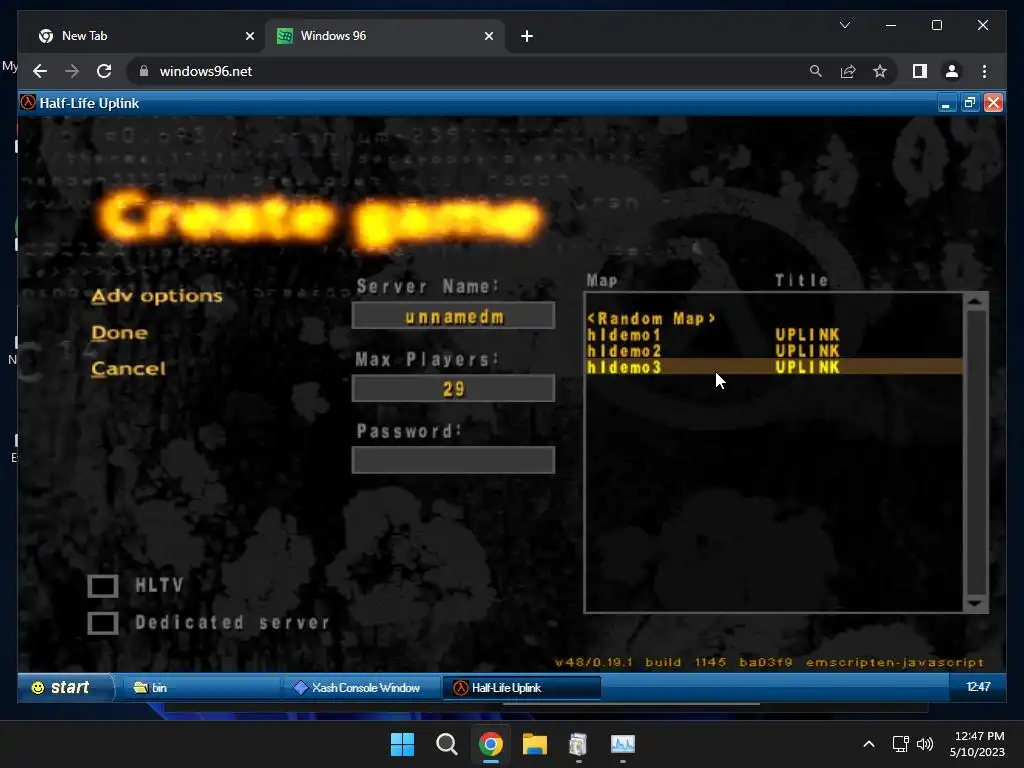Select the hldemo2 map
This screenshot has width=1024, height=768.
pyautogui.click(x=774, y=351)
